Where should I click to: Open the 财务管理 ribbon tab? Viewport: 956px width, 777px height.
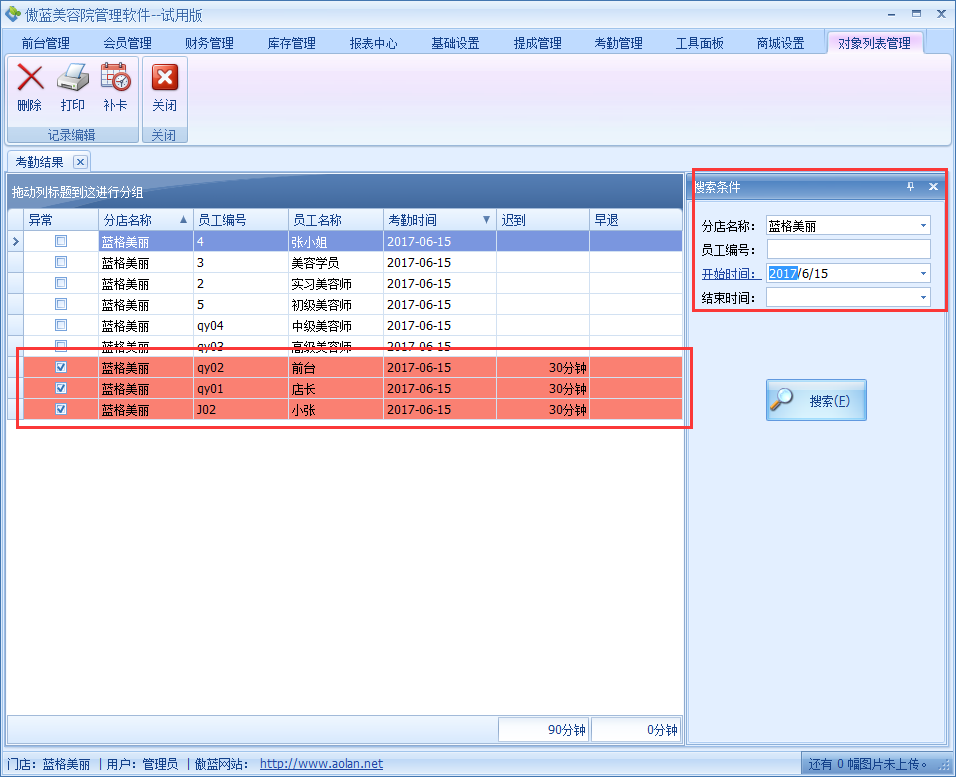pos(209,43)
